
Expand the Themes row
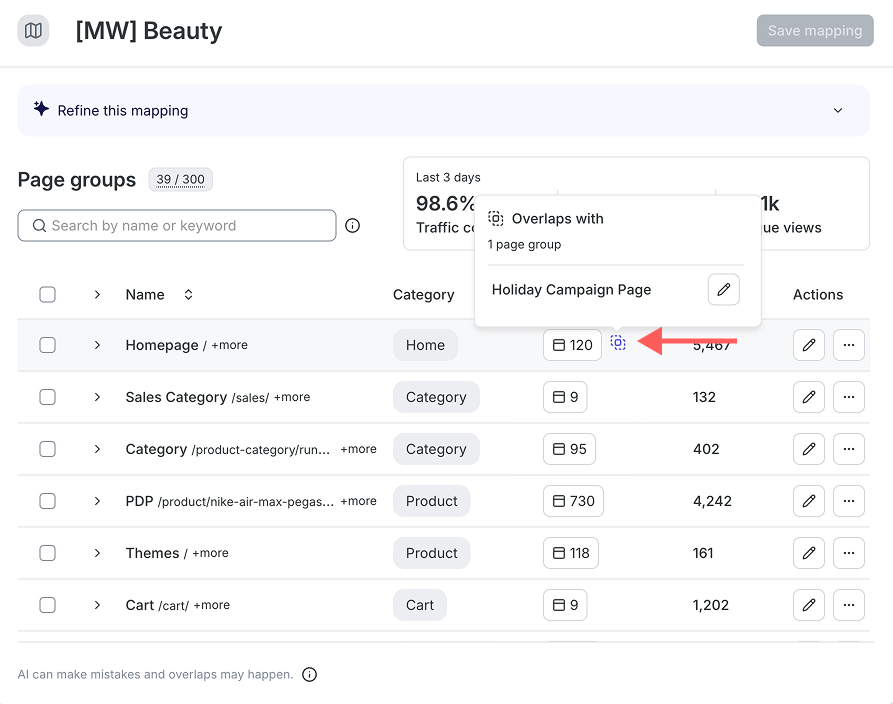tap(97, 552)
